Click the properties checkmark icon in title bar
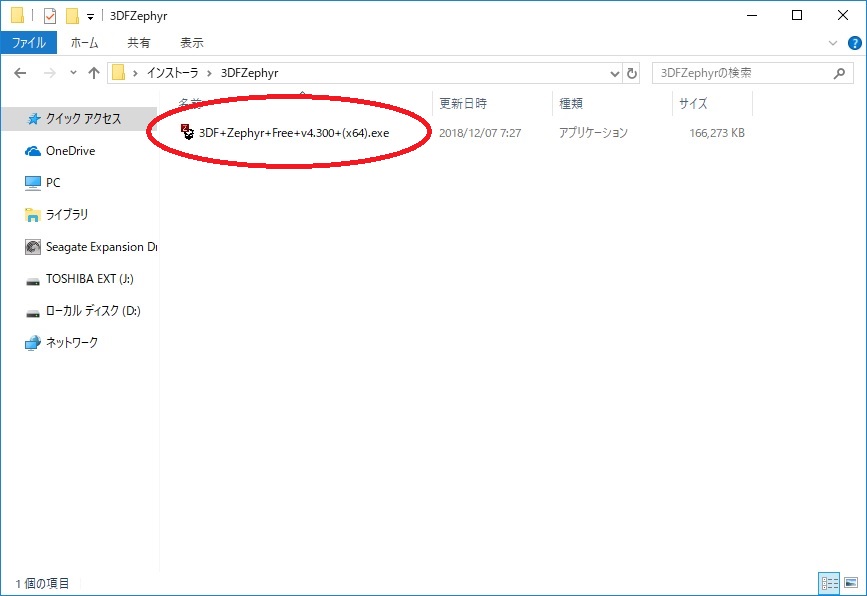This screenshot has width=867, height=596. [x=50, y=16]
